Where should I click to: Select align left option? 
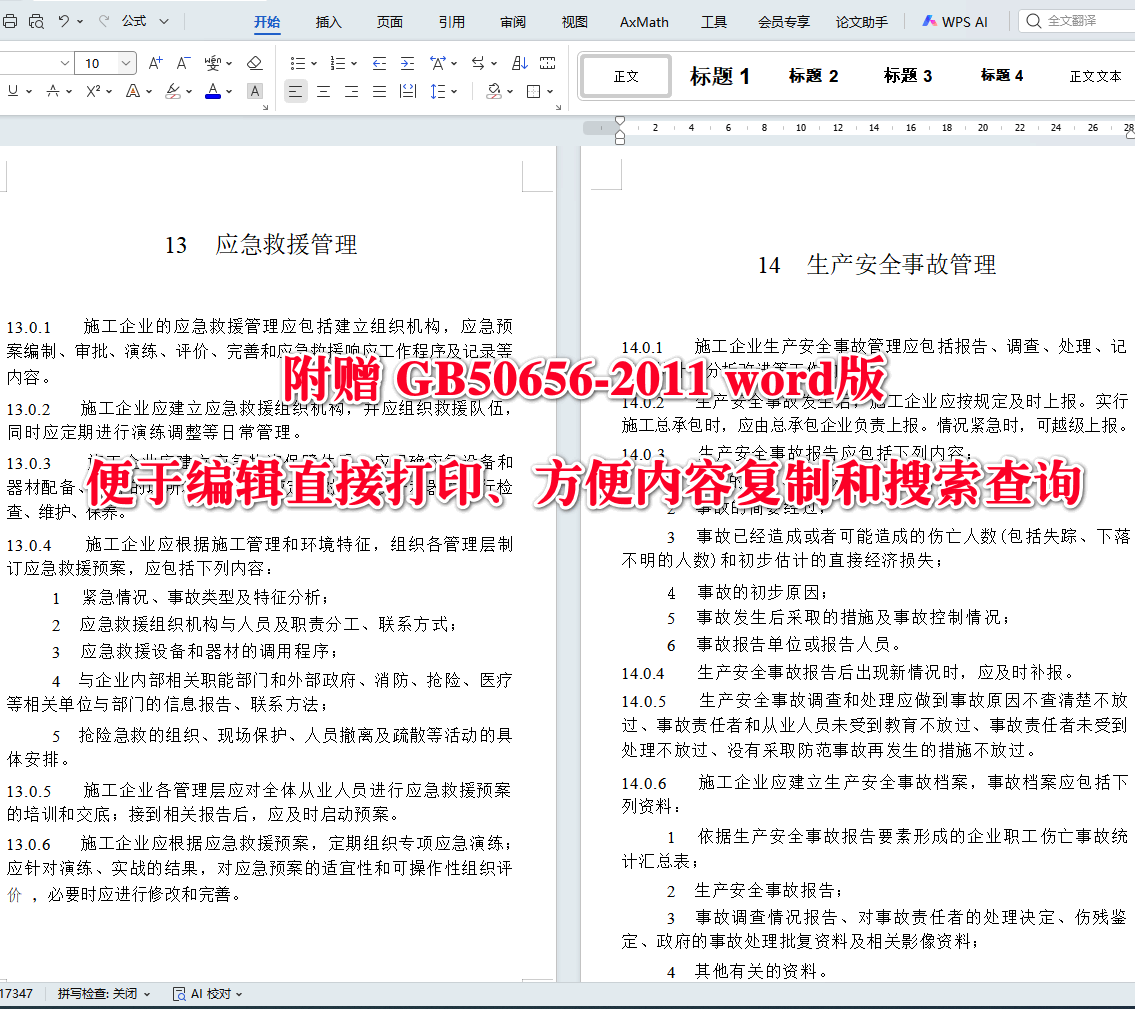(x=295, y=91)
